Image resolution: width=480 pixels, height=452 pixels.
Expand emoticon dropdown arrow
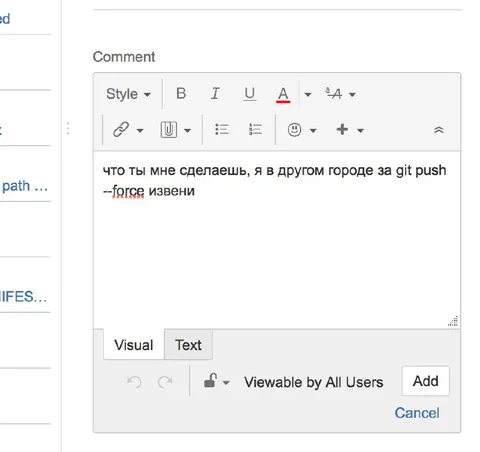[x=313, y=130]
